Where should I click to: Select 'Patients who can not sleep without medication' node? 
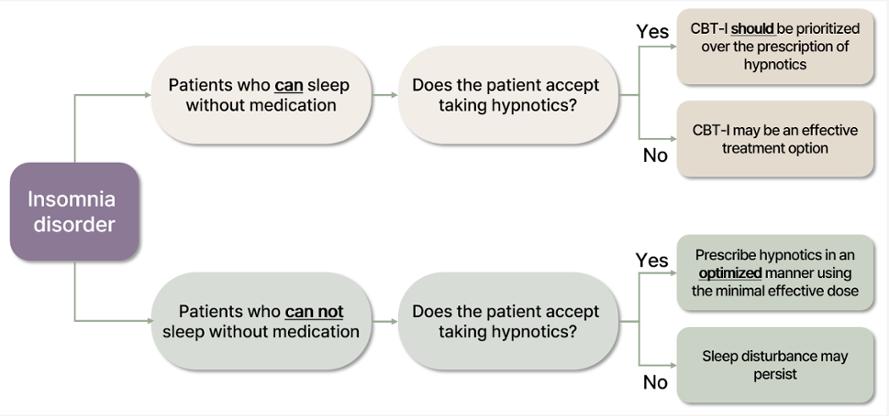pyautogui.click(x=261, y=321)
